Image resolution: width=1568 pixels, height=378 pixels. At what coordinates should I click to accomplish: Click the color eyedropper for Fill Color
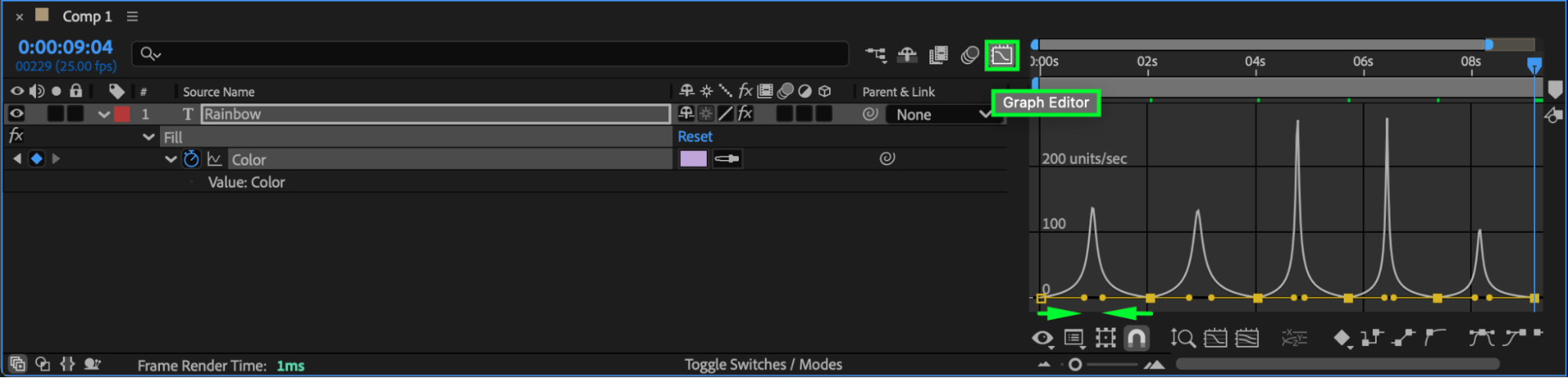click(727, 159)
